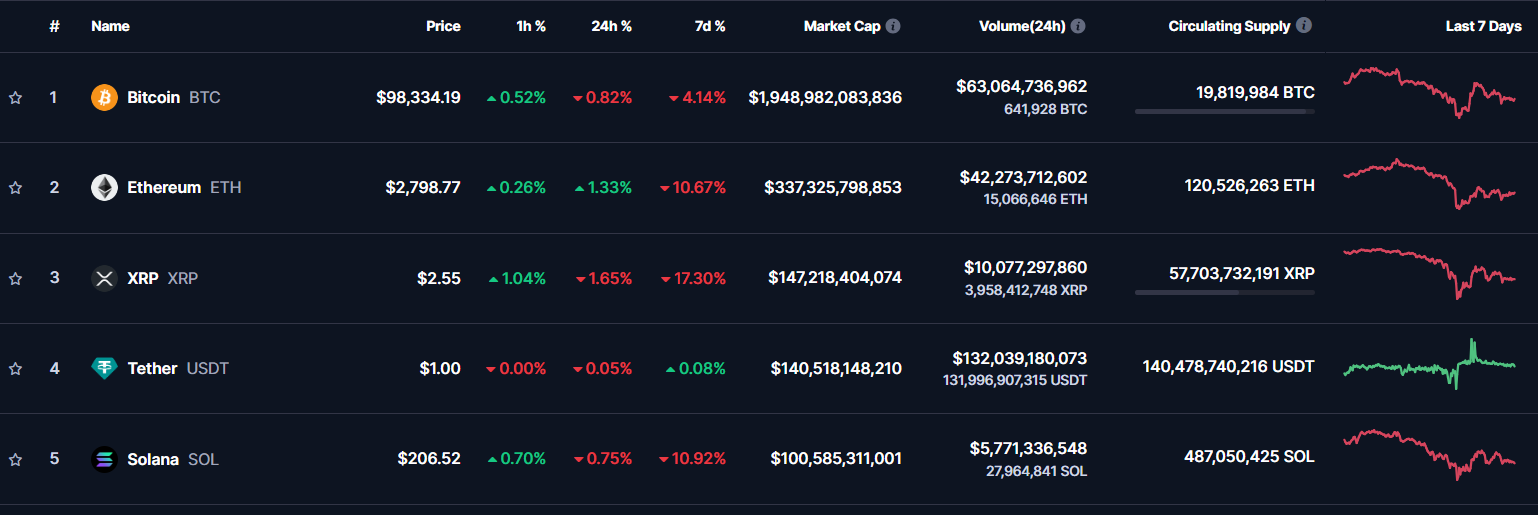Click Tether price $1.00

tap(440, 369)
